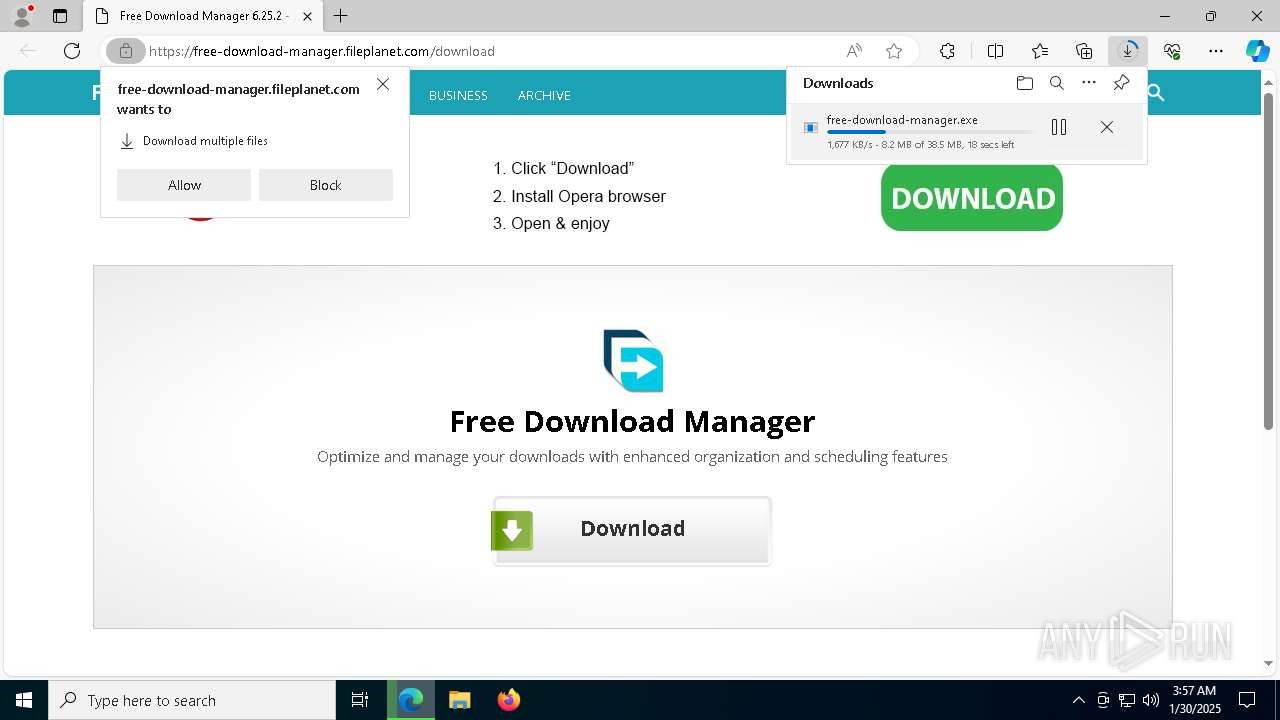
Task: Open the ARCHIVE menu item
Action: 544,95
